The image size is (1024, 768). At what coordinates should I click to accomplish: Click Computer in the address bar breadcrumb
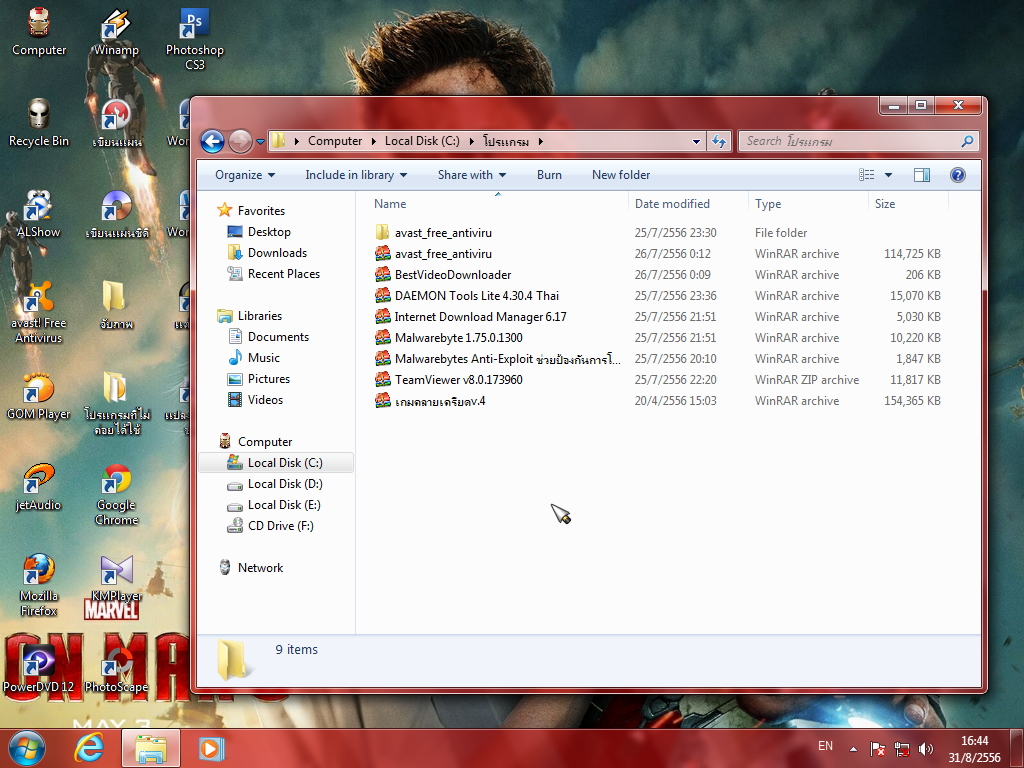[x=335, y=141]
